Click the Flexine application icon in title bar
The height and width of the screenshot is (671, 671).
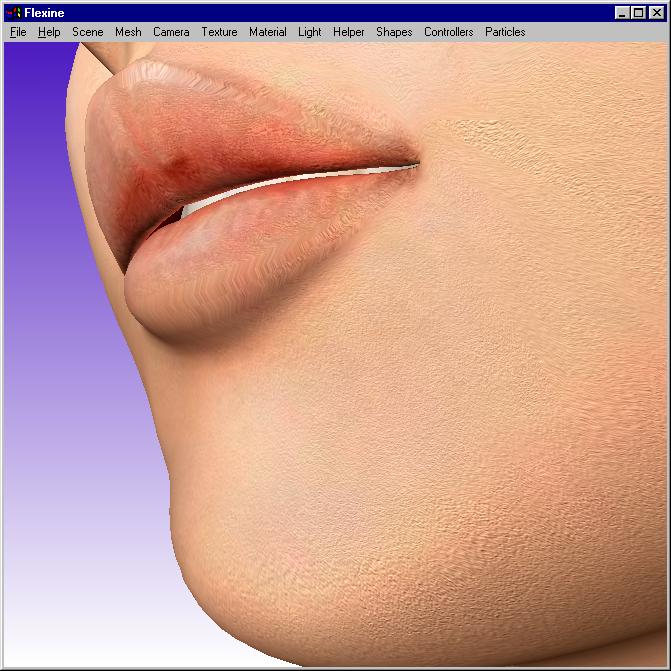[14, 13]
